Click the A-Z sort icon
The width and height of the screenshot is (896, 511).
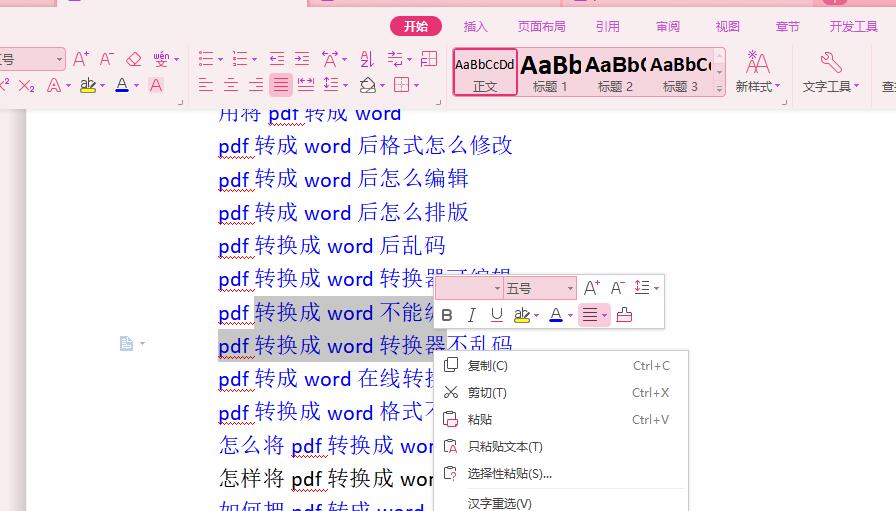coord(367,59)
